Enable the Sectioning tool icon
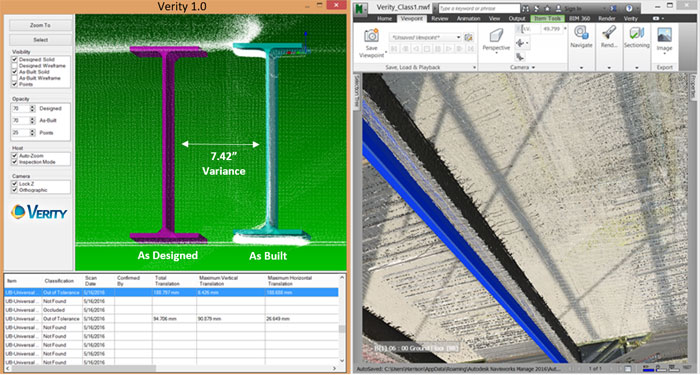Viewport: 700px width, 375px height. [636, 33]
